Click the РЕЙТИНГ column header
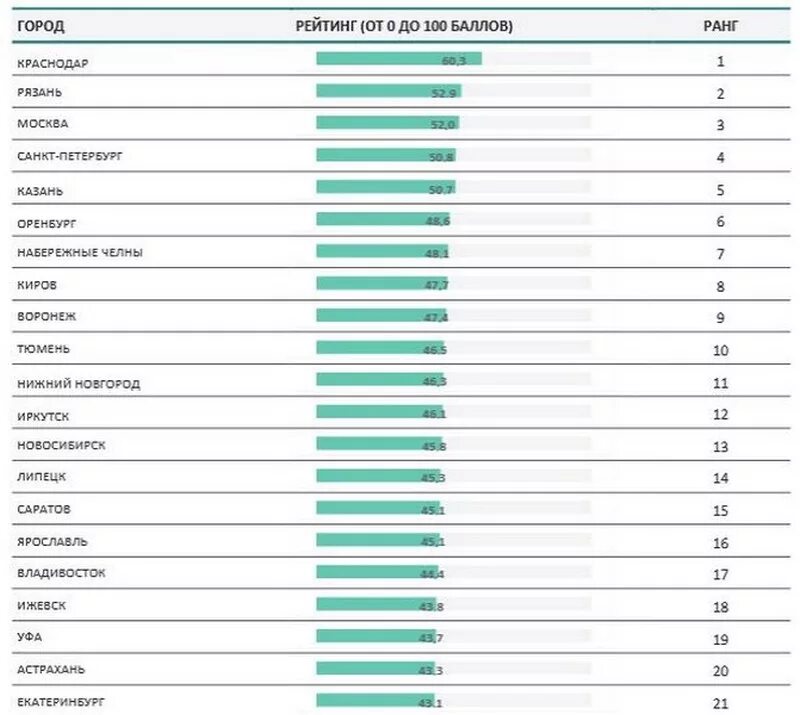Viewport: 800px width, 715px height. click(x=404, y=26)
